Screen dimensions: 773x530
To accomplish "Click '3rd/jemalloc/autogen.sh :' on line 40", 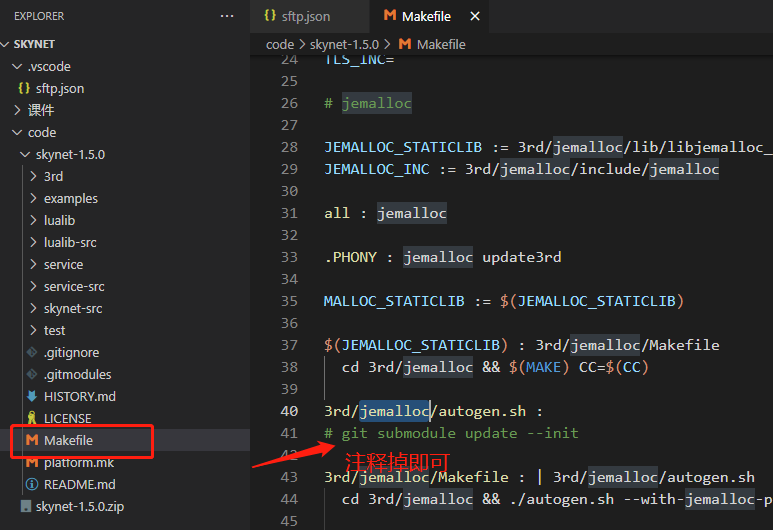I will (433, 411).
